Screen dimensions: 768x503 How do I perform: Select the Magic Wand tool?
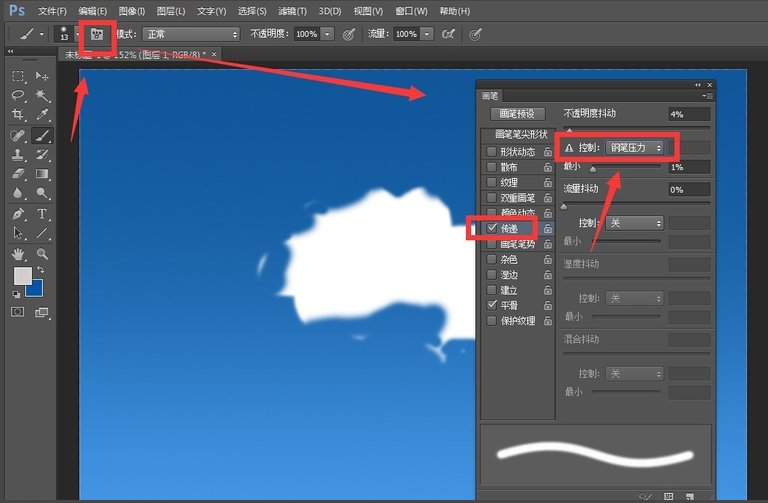tap(42, 95)
